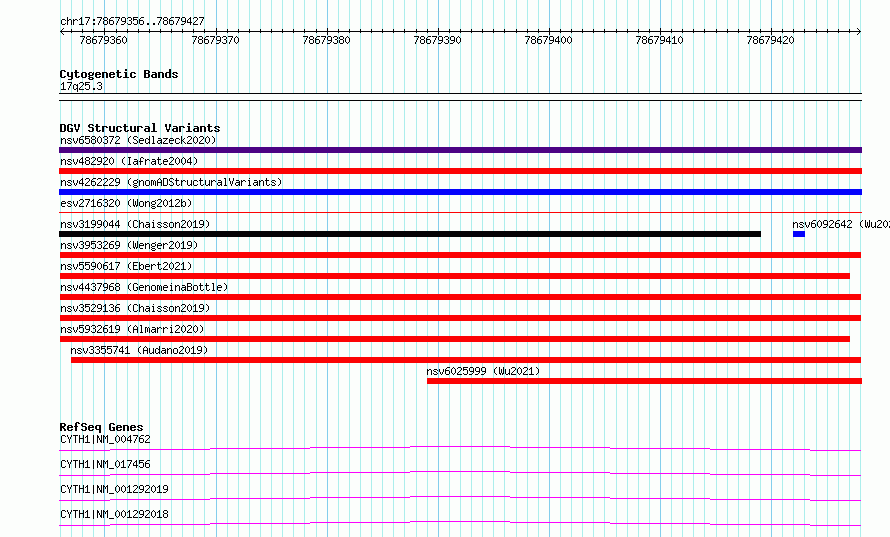This screenshot has height=537, width=890.
Task: Click ruler position 78679420
Action: (770, 40)
